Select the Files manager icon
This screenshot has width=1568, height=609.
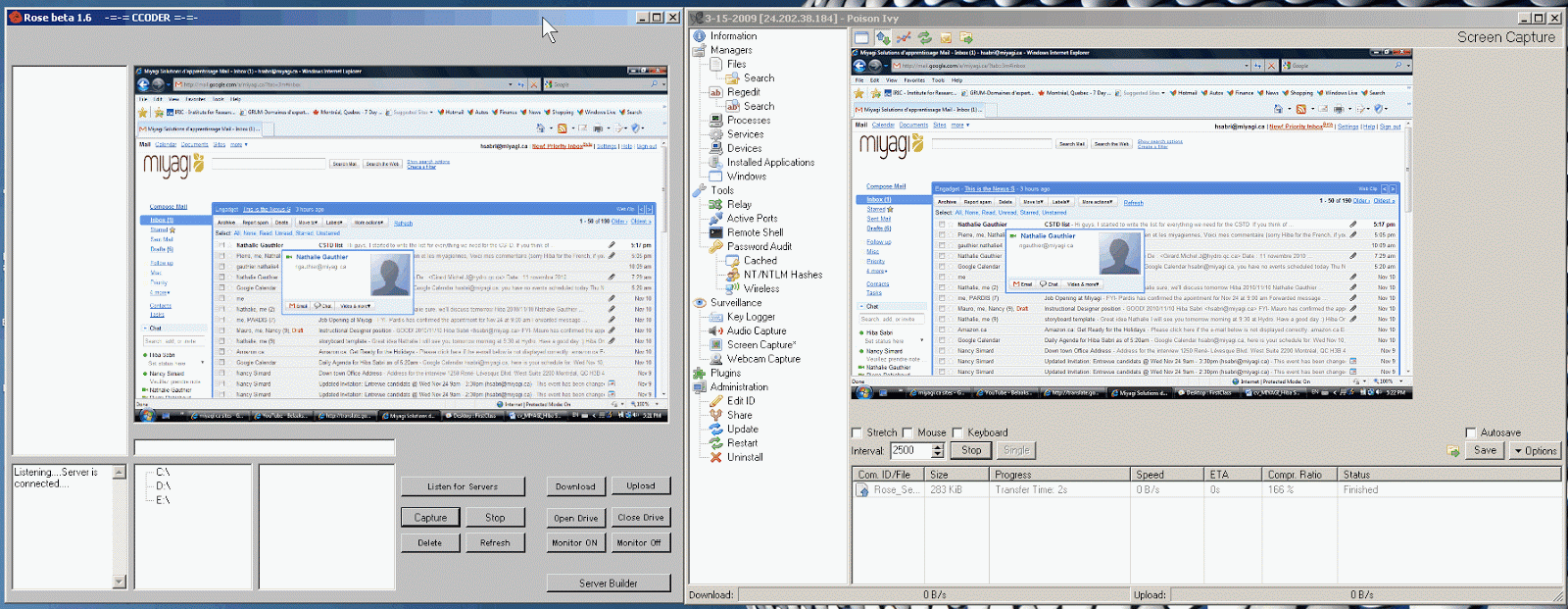715,65
